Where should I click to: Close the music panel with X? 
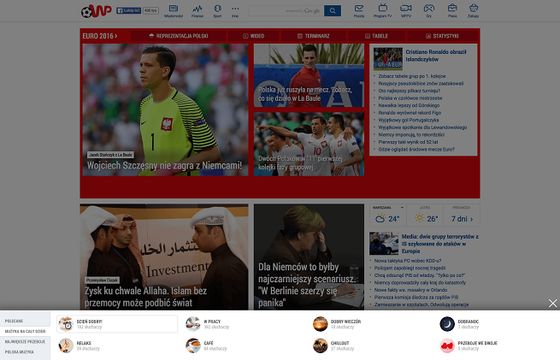click(552, 304)
